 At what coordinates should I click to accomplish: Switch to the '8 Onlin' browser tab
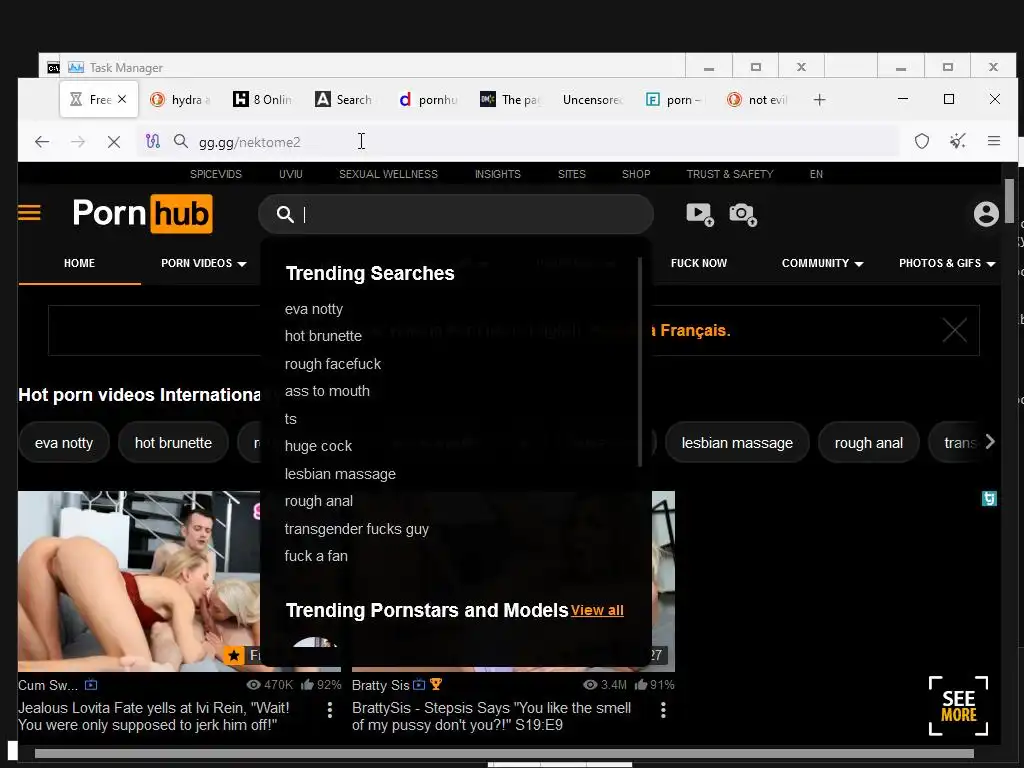263,100
